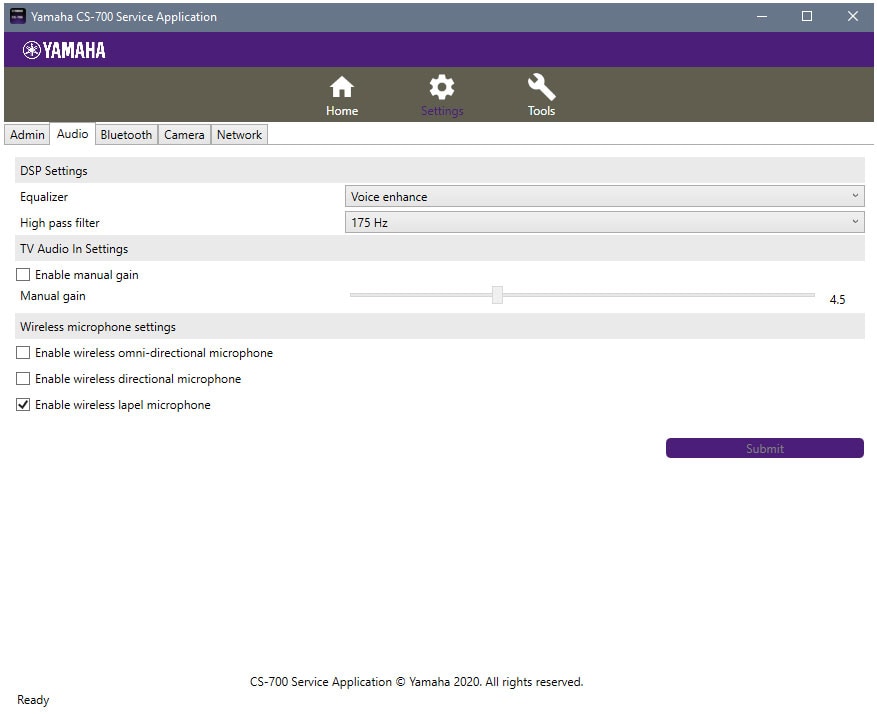This screenshot has height=714, width=877.
Task: Select the Network tab
Action: click(239, 135)
